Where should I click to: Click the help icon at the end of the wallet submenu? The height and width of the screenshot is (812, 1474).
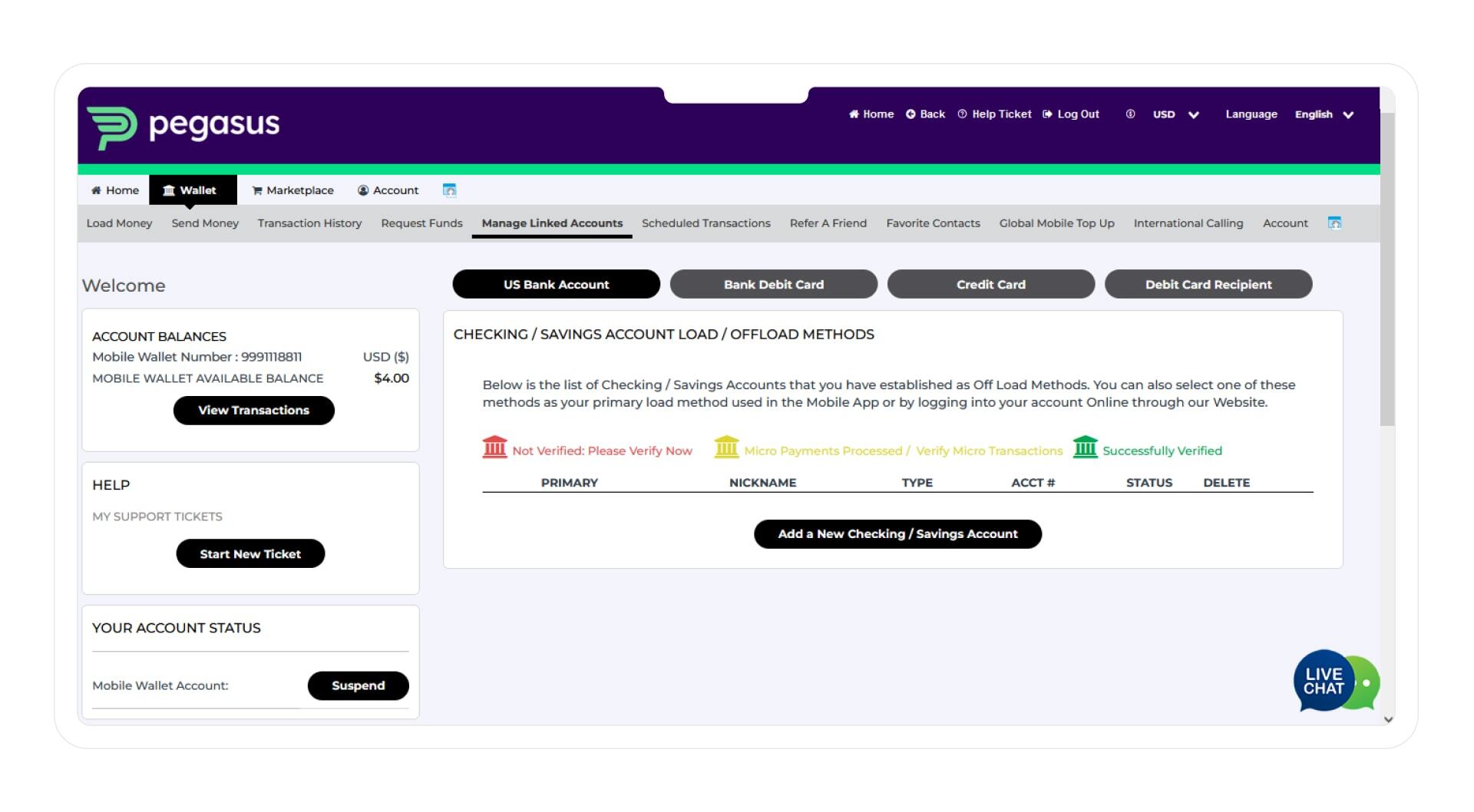coord(1334,223)
